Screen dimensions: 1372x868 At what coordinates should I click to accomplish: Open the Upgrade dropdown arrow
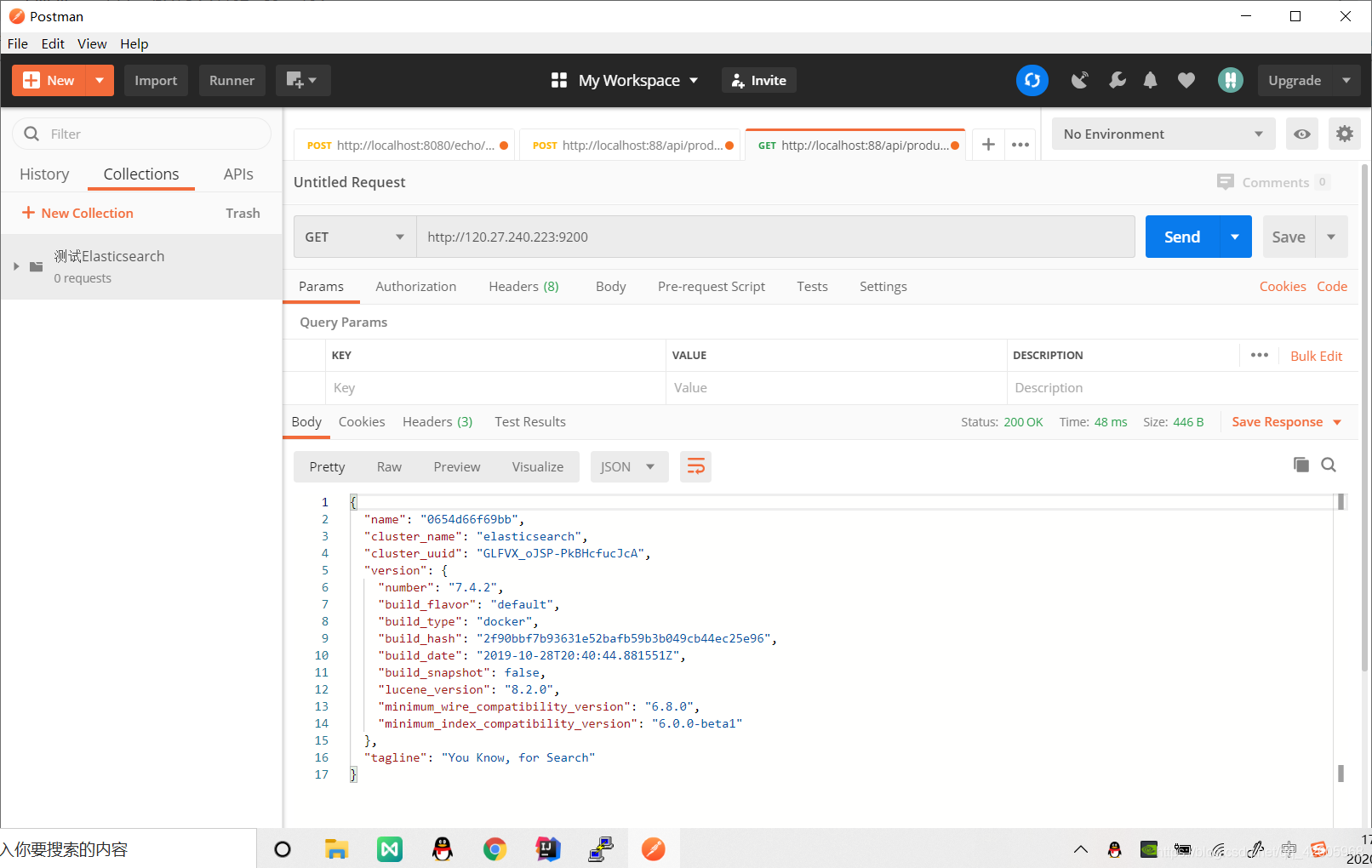tap(1346, 80)
